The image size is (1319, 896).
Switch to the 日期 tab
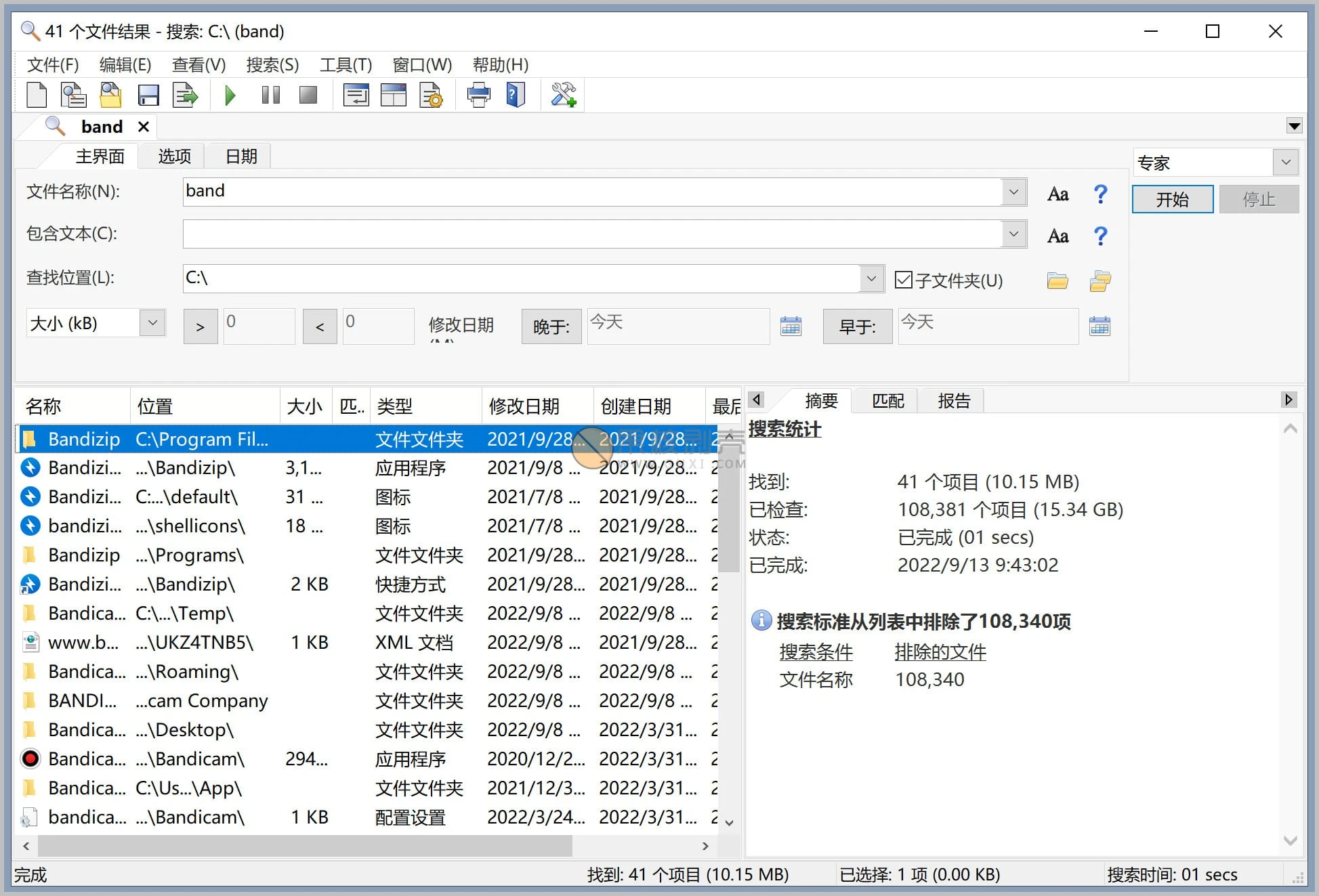[241, 156]
